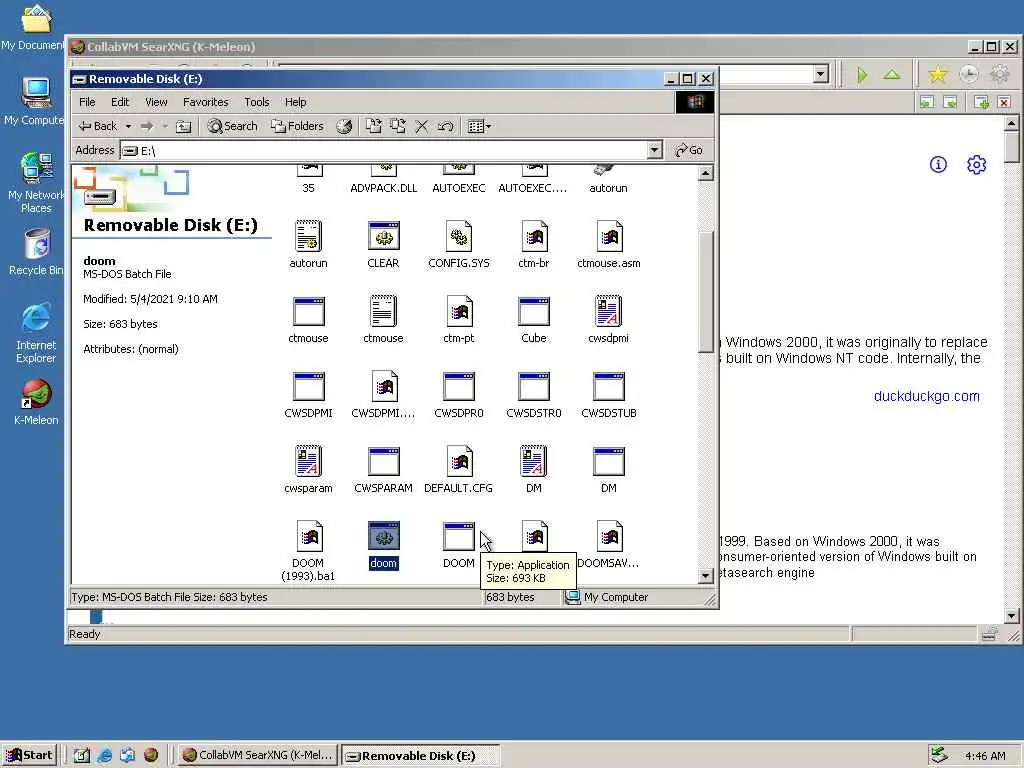Select the Cube application icon
1024x768 pixels.
tap(534, 320)
